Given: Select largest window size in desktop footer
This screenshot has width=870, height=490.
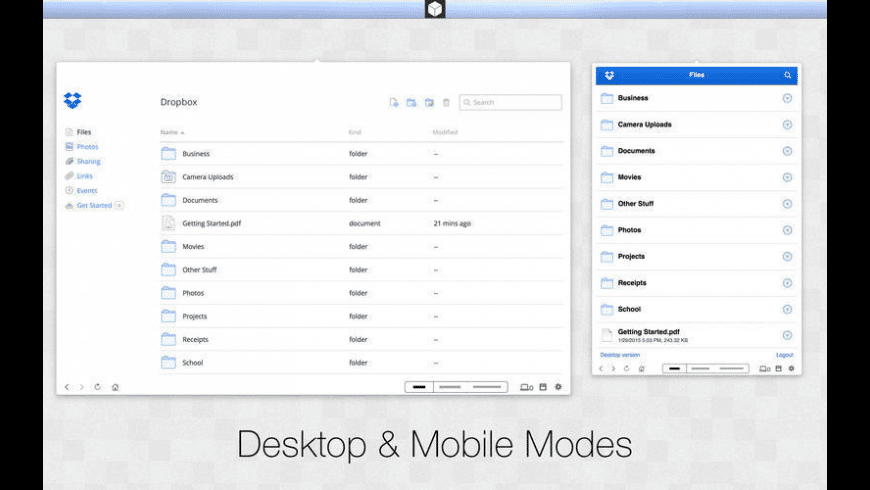Looking at the screenshot, I should [487, 387].
